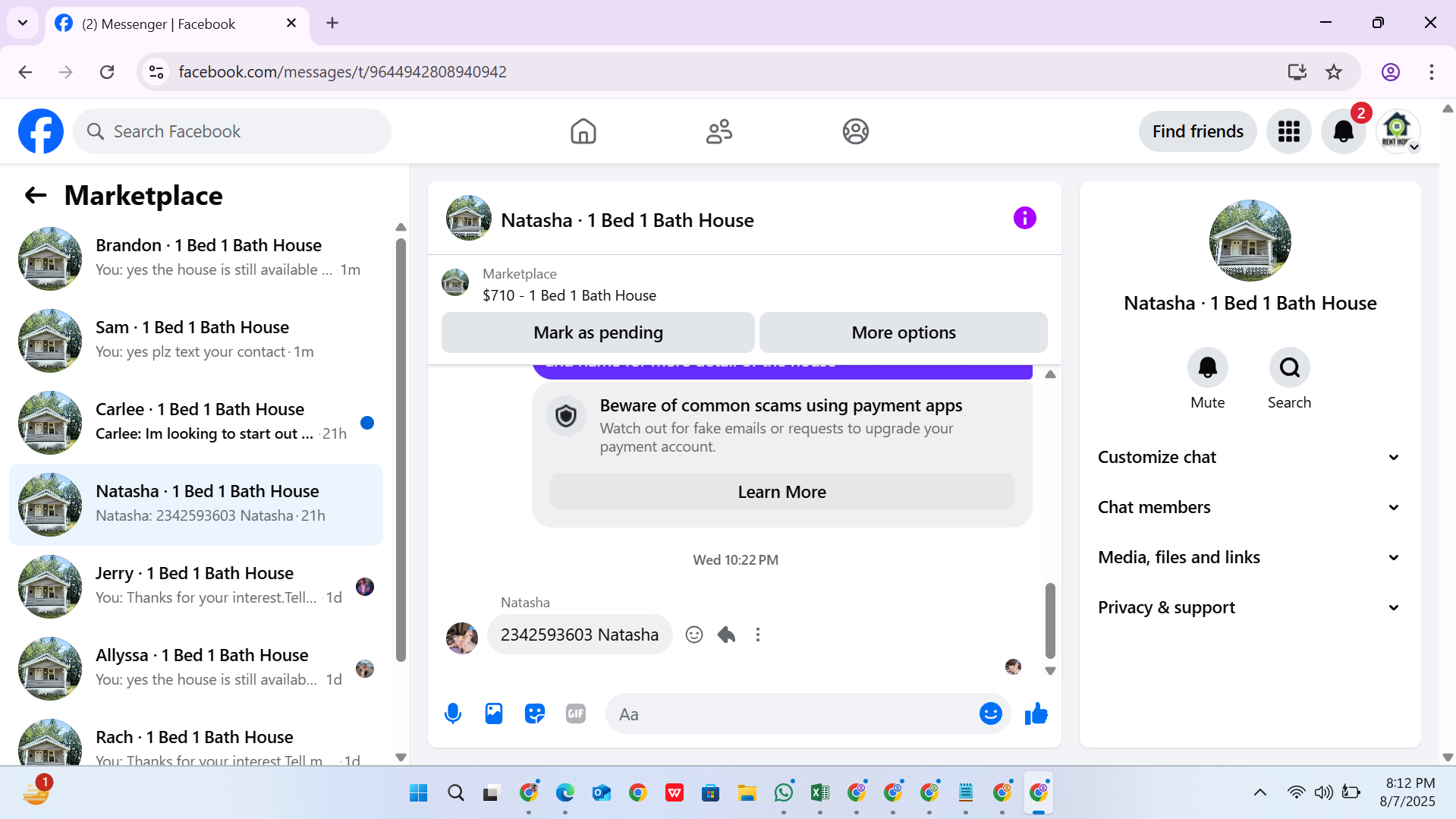Reply to the 2342593603 Natasha message
The height and width of the screenshot is (819, 1456).
point(726,635)
